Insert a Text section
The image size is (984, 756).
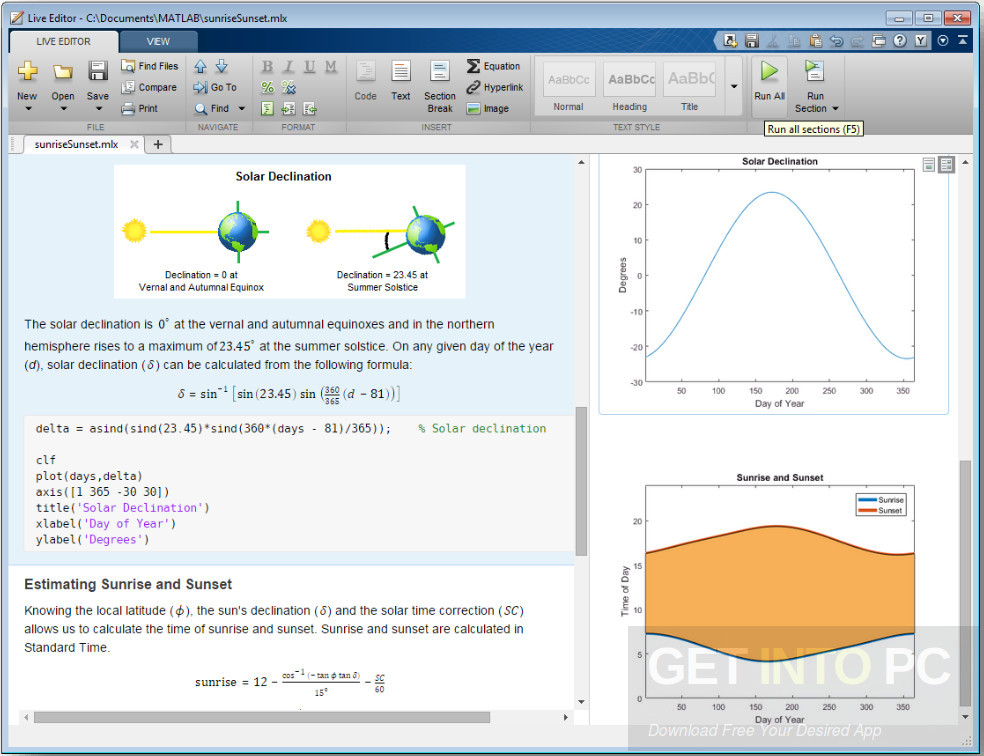(x=400, y=80)
